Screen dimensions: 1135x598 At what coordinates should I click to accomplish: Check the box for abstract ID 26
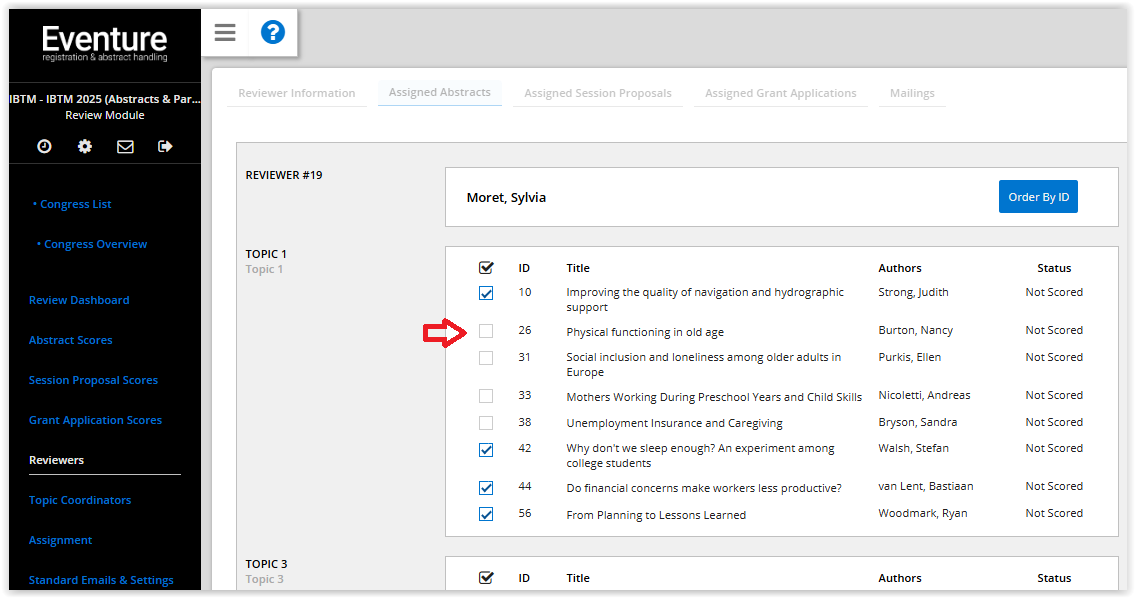point(486,331)
